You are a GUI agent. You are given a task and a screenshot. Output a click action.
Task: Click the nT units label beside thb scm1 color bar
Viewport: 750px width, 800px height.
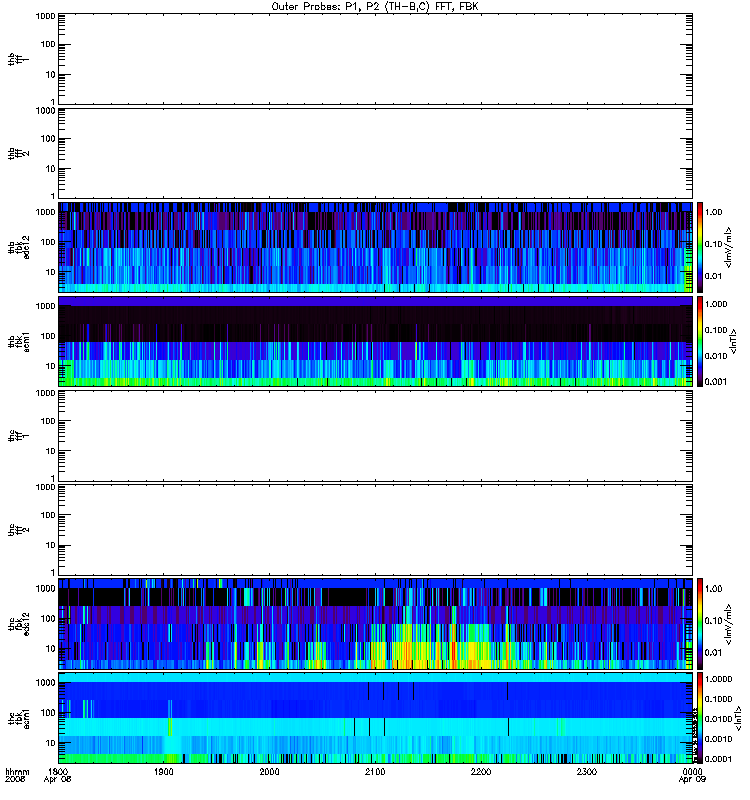734,341
